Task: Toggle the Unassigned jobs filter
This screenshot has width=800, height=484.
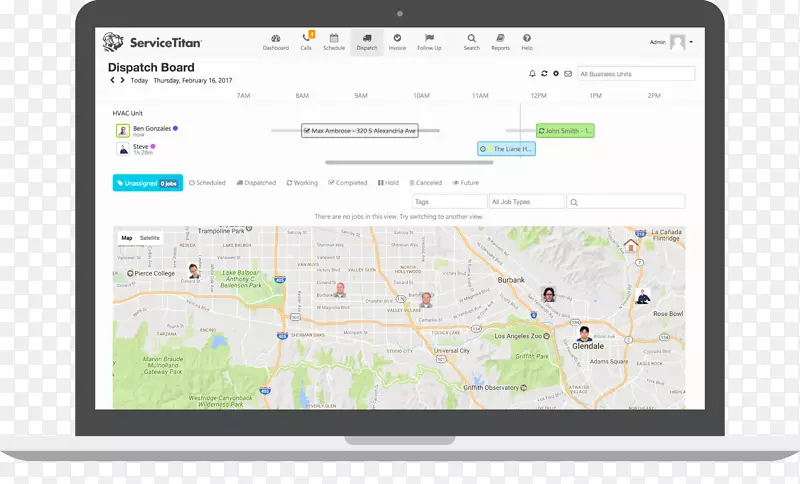Action: [x=147, y=183]
